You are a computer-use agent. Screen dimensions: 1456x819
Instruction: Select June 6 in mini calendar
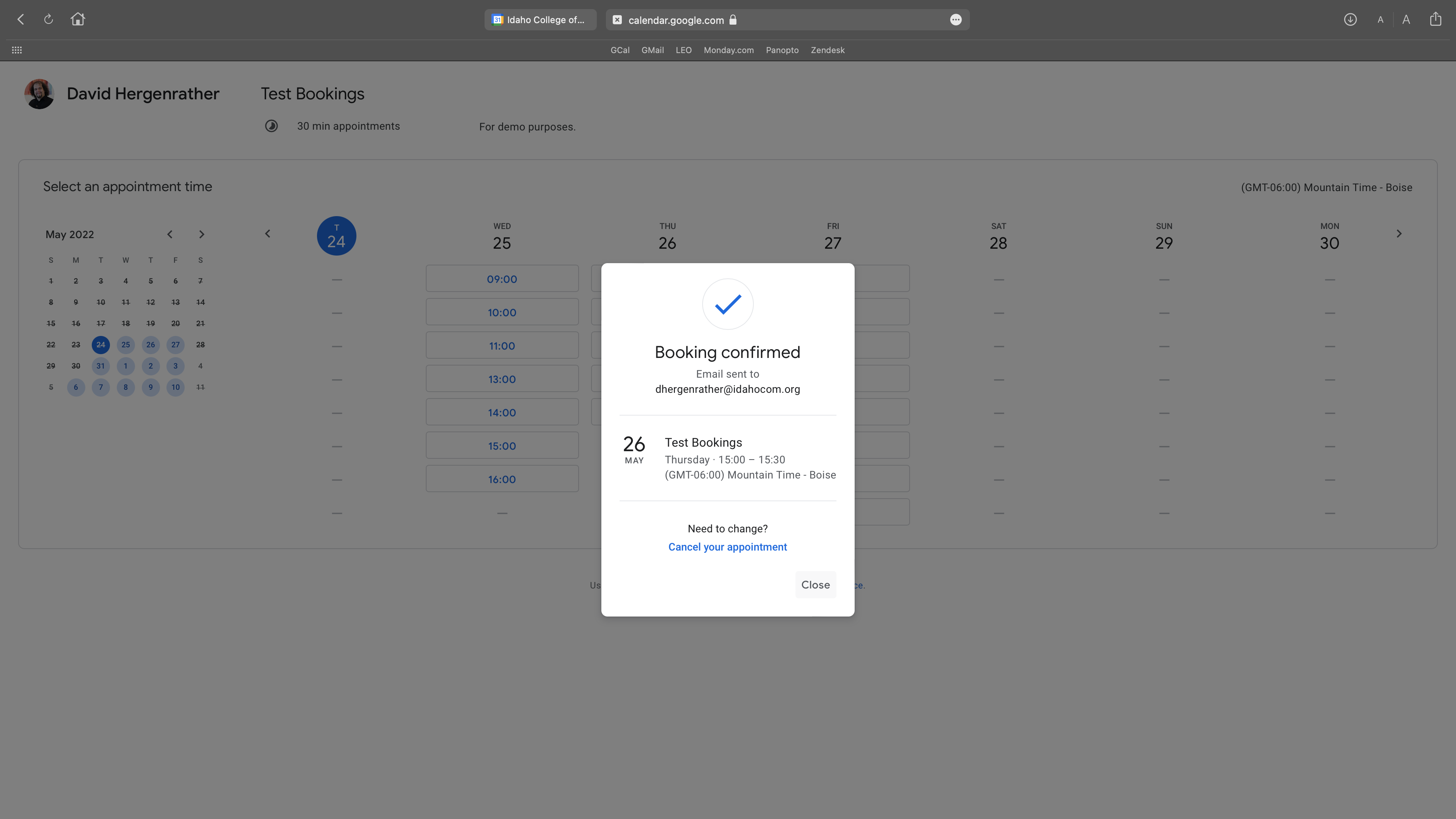[76, 387]
